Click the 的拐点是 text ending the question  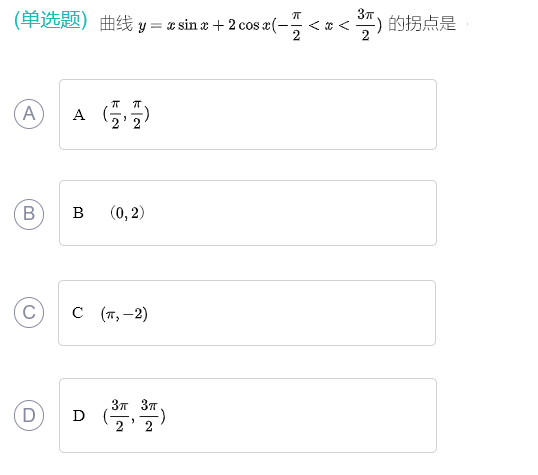coord(422,24)
